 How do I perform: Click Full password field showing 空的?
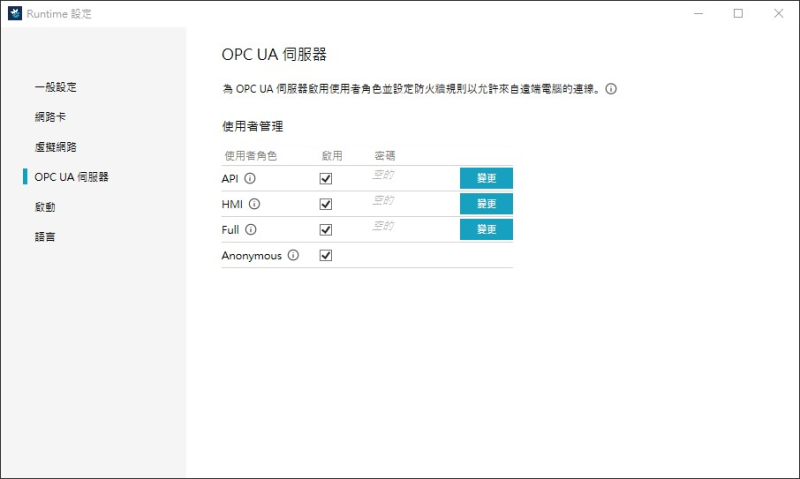383,226
